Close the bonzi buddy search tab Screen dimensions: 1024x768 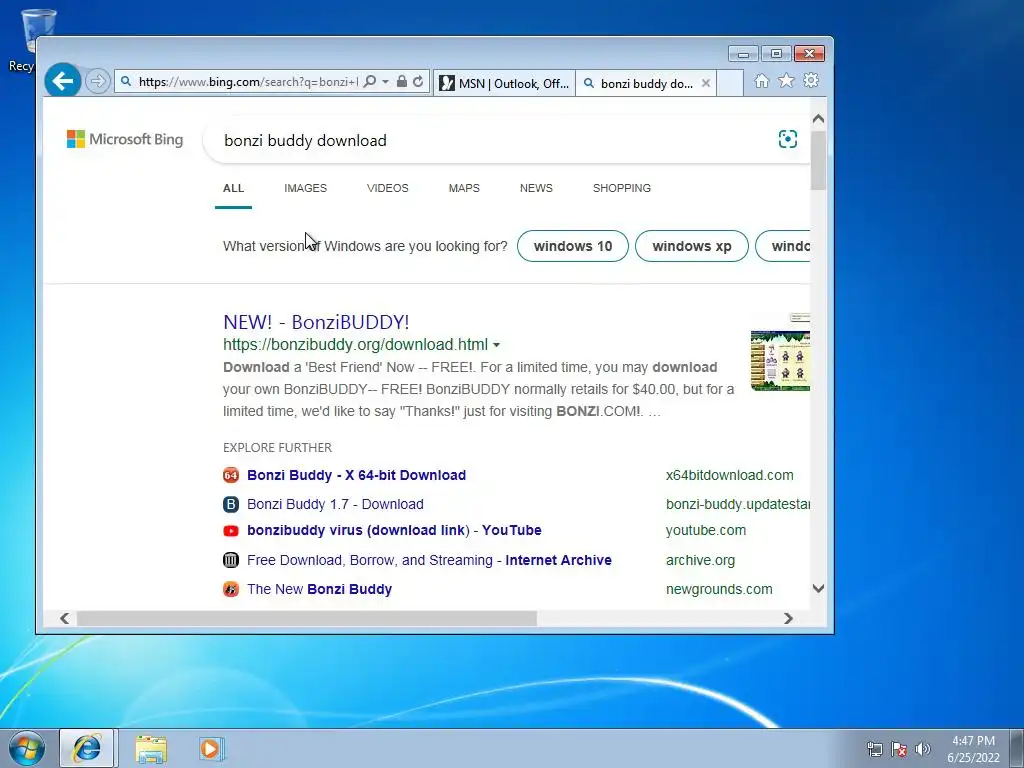coord(706,83)
